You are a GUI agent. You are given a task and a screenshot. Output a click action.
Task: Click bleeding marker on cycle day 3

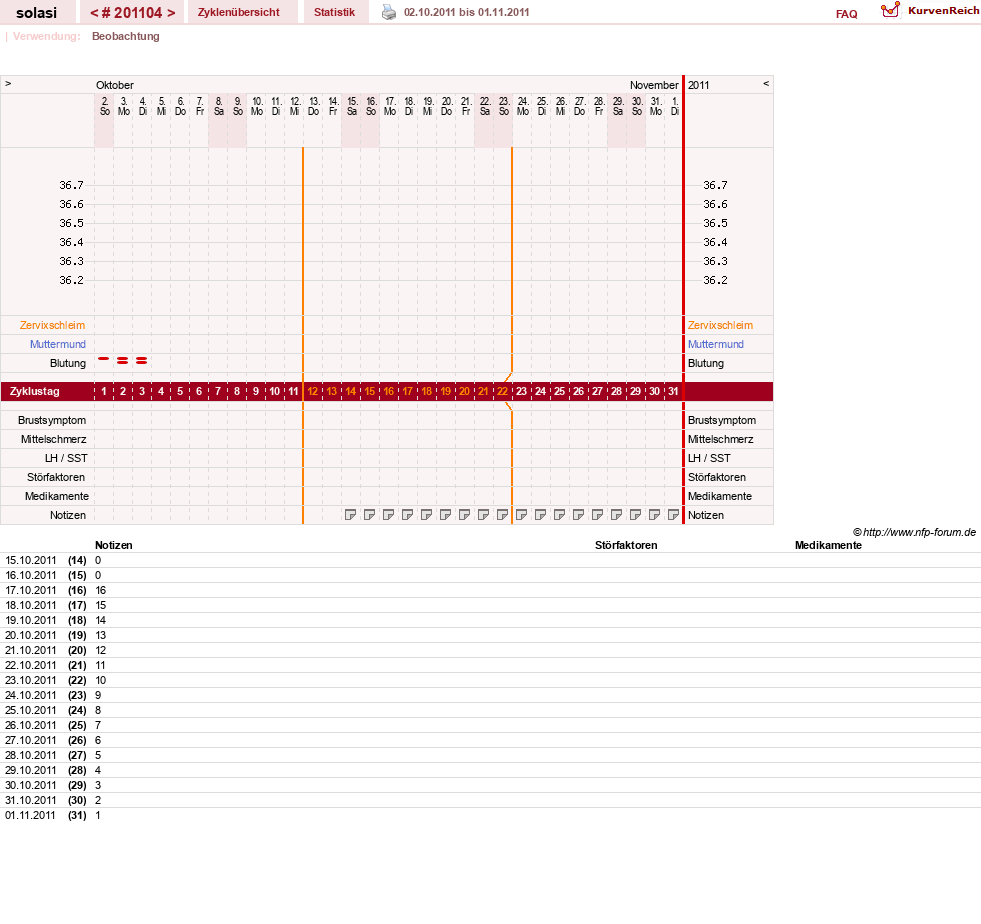tap(141, 360)
